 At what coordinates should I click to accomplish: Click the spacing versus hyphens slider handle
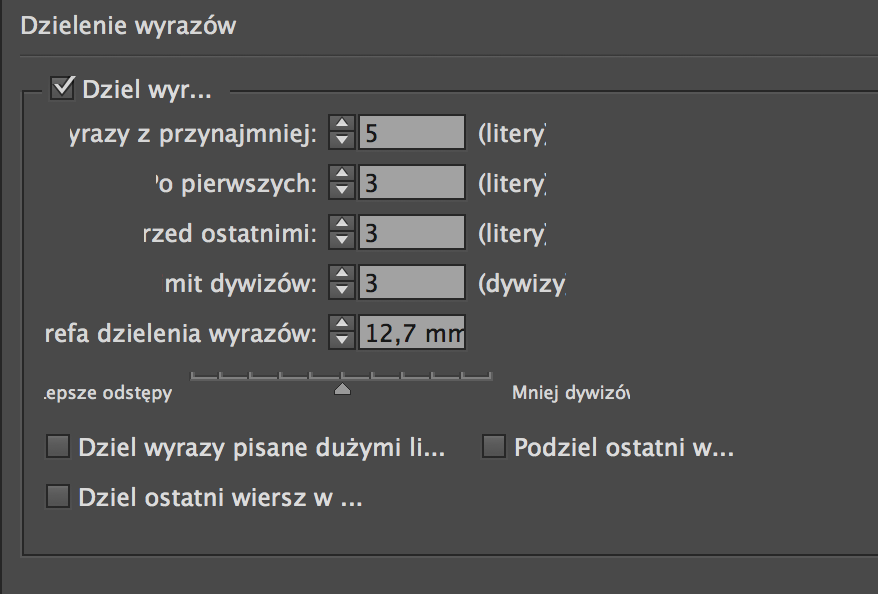click(342, 390)
